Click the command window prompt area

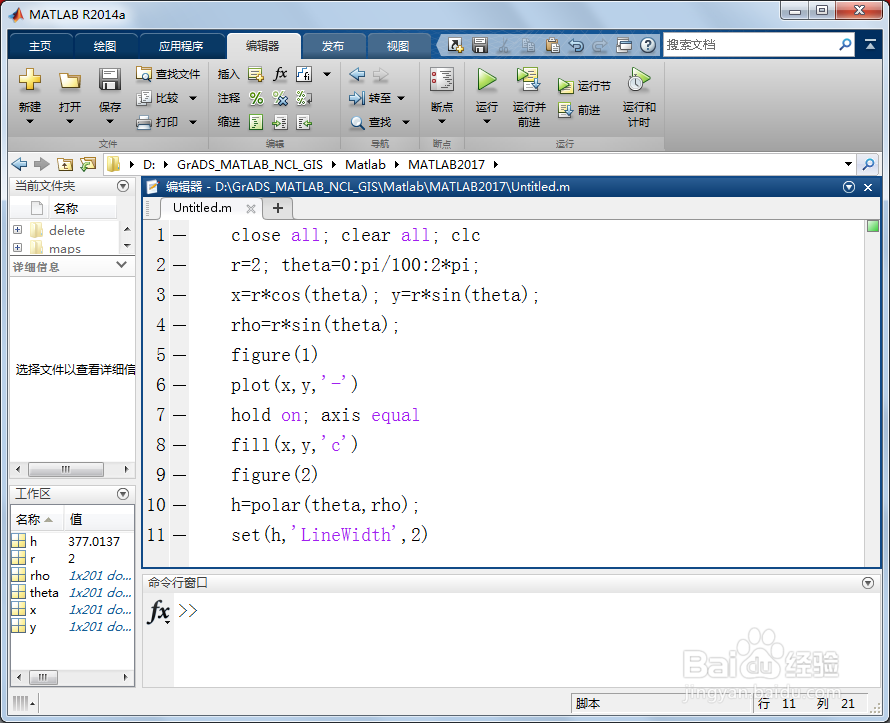(528, 639)
